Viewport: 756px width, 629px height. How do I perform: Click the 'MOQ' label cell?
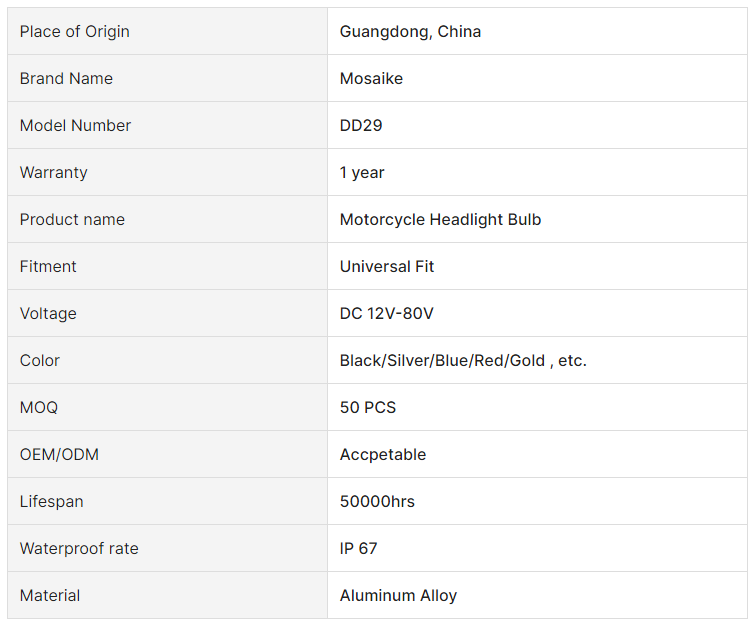(39, 407)
